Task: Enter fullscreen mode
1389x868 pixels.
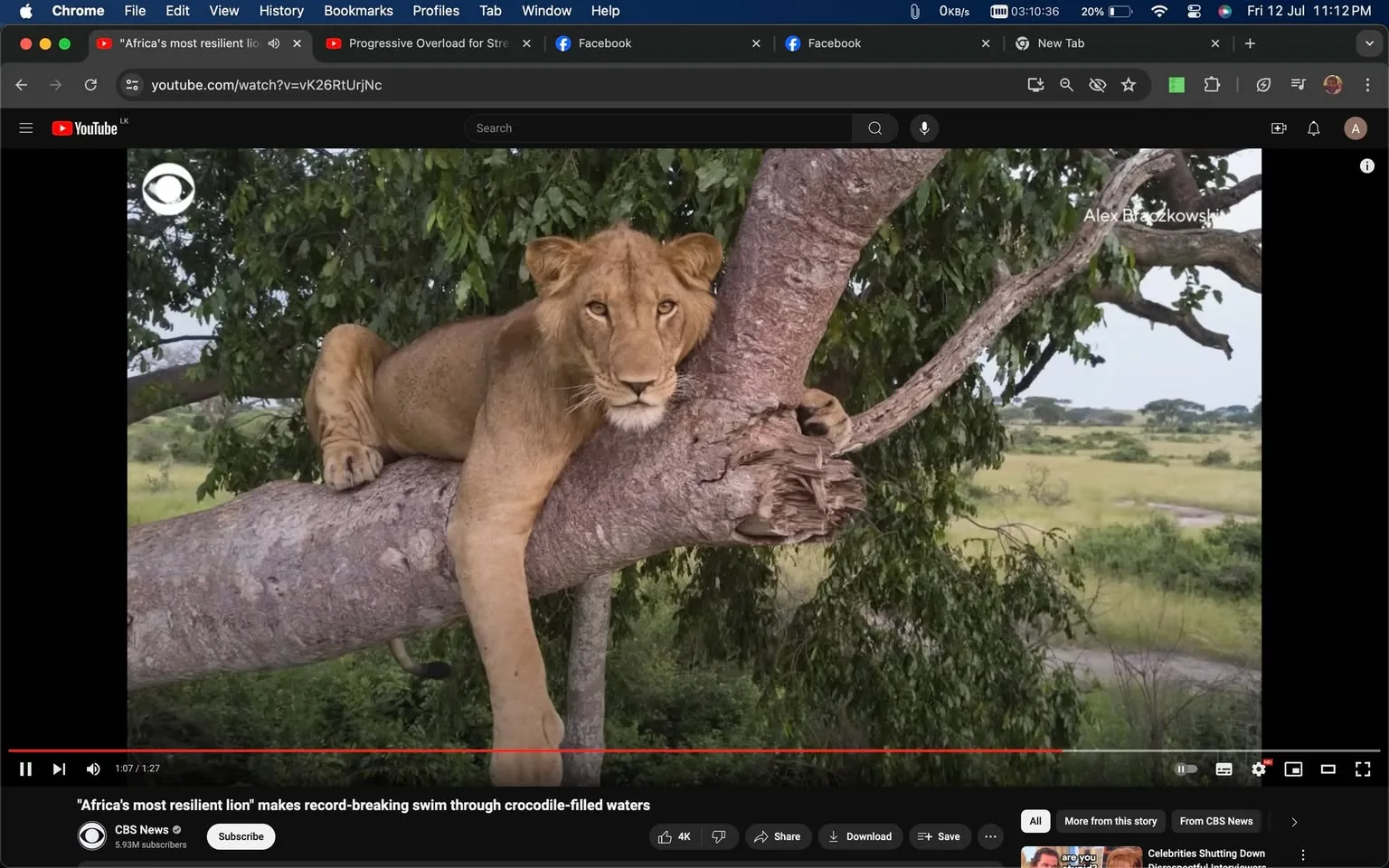Action: 1362,769
